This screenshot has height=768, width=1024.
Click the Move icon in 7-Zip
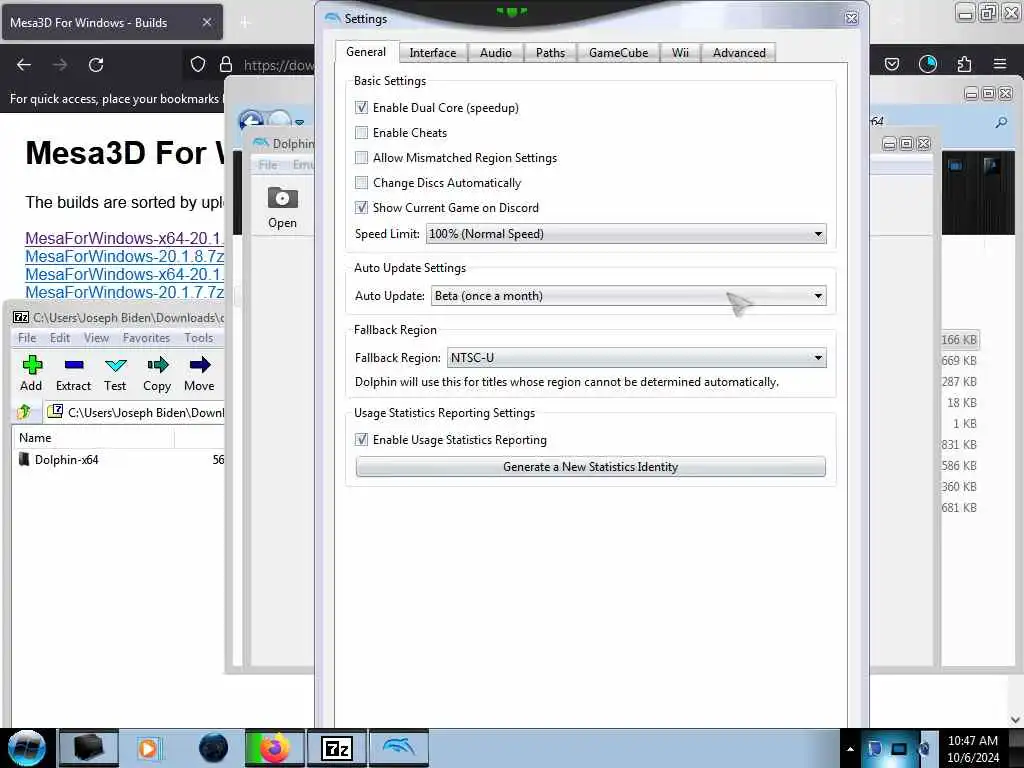click(x=200, y=365)
